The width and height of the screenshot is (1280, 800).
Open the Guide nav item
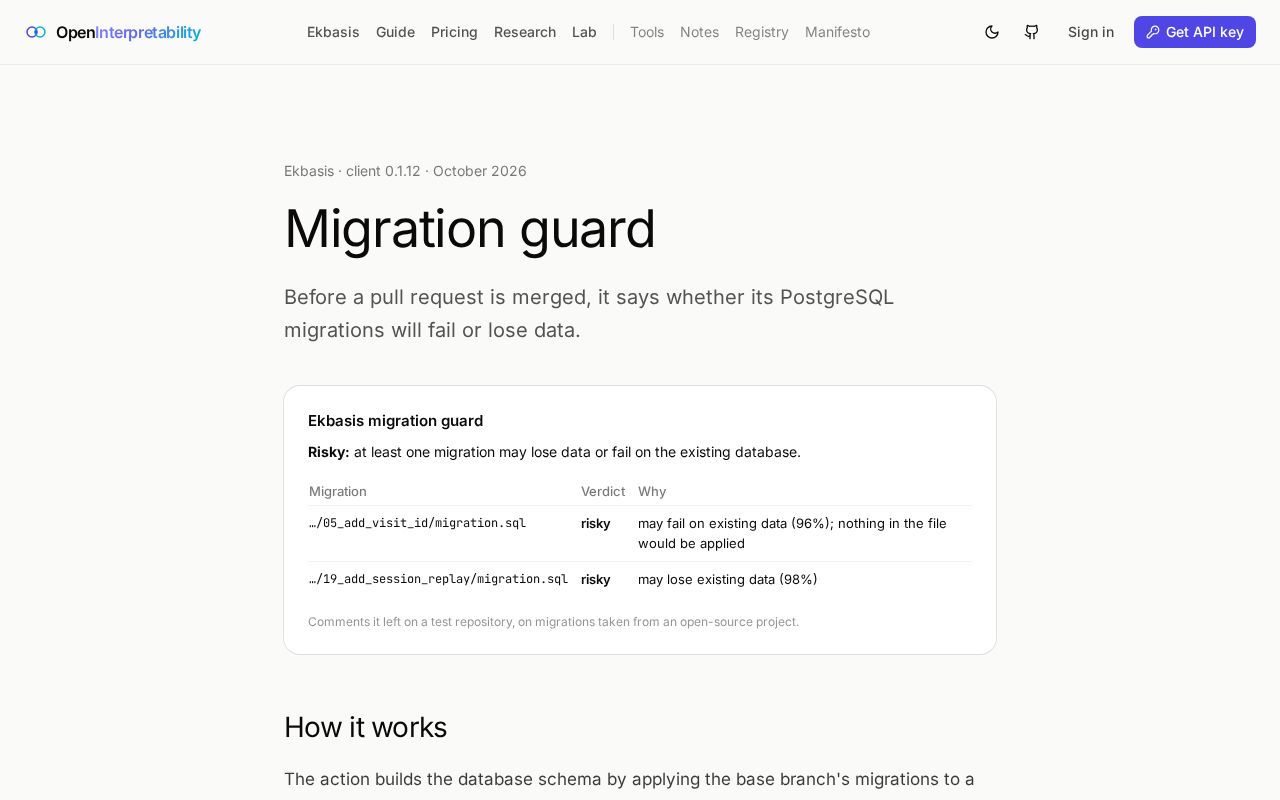click(x=395, y=32)
